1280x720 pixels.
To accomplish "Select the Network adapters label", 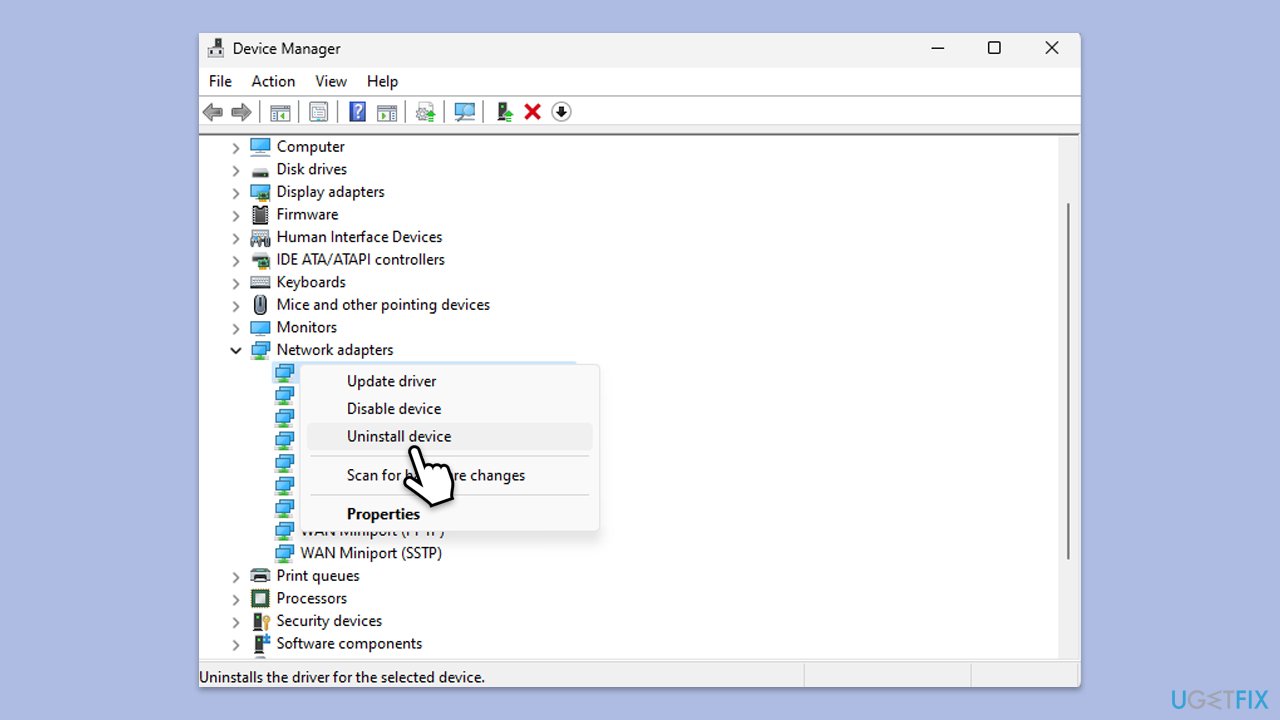I will (x=335, y=350).
